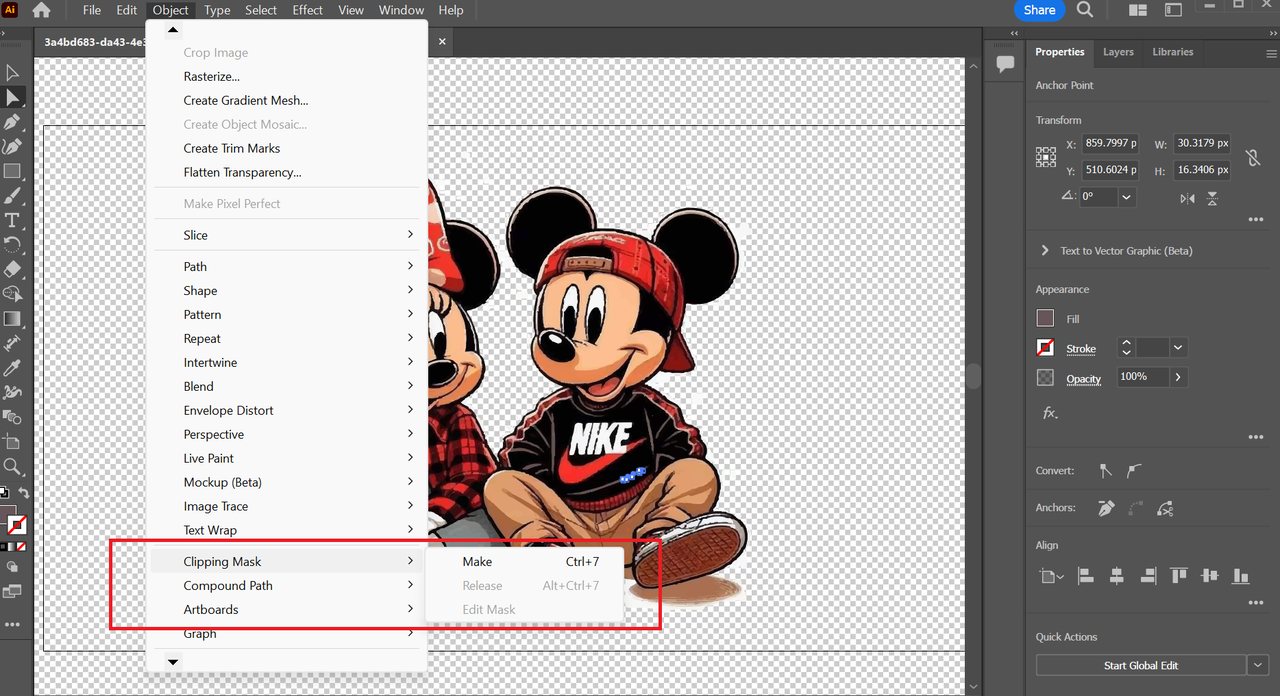This screenshot has height=696, width=1280.
Task: Click Remove Selected Anchor Points pen icon
Action: tap(1106, 508)
